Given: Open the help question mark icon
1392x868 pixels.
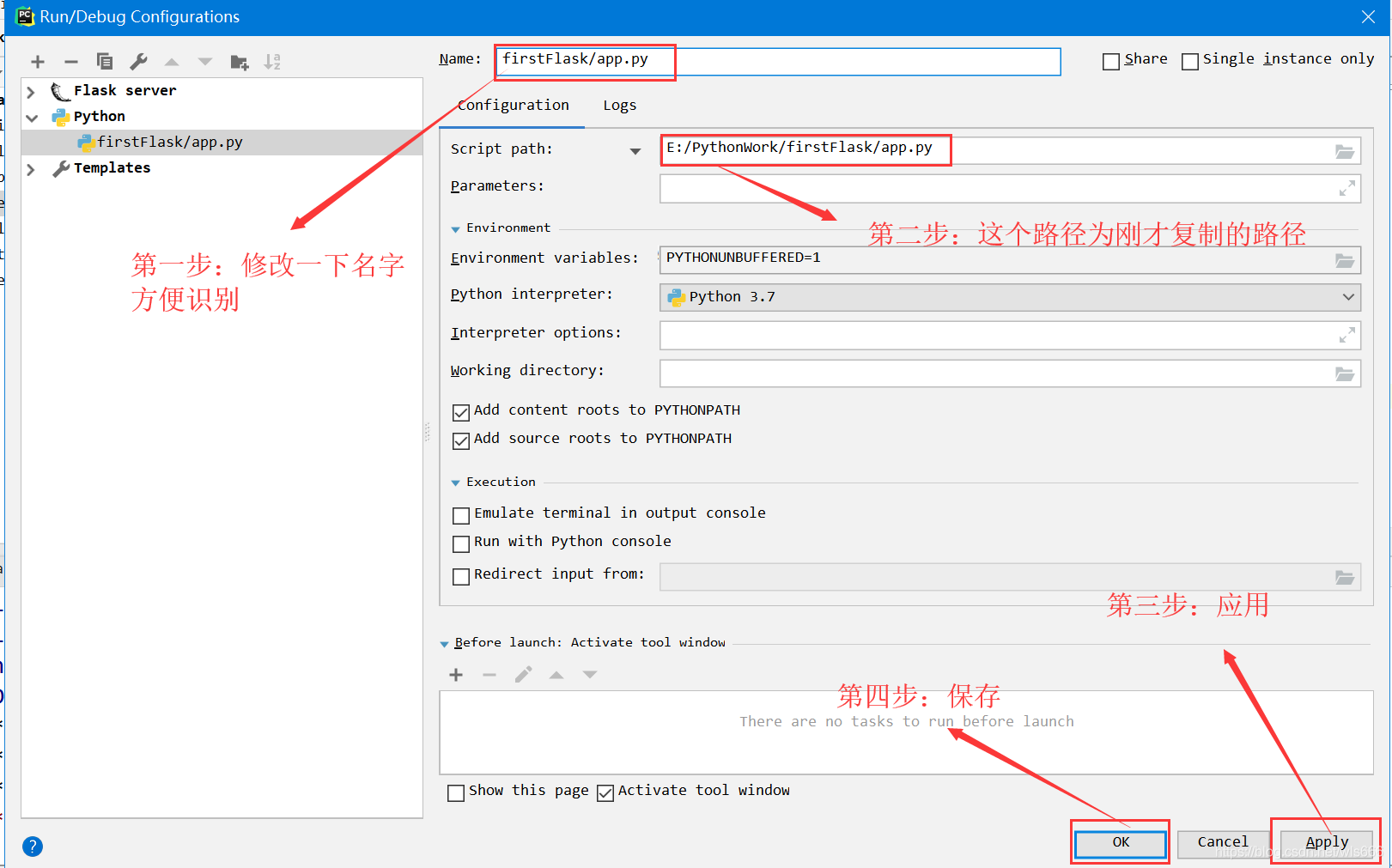Looking at the screenshot, I should point(33,847).
